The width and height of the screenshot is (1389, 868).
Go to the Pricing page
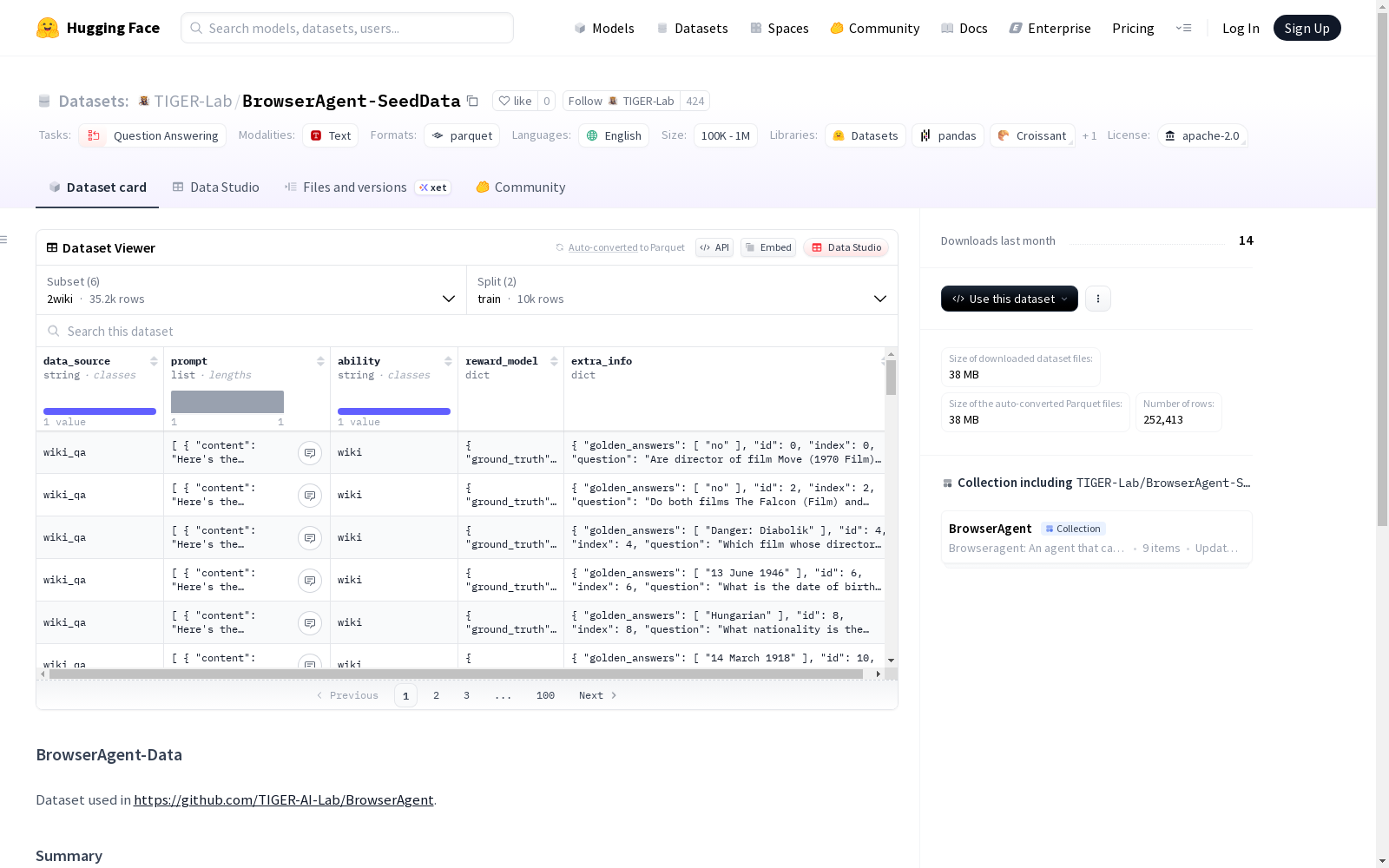click(1133, 28)
